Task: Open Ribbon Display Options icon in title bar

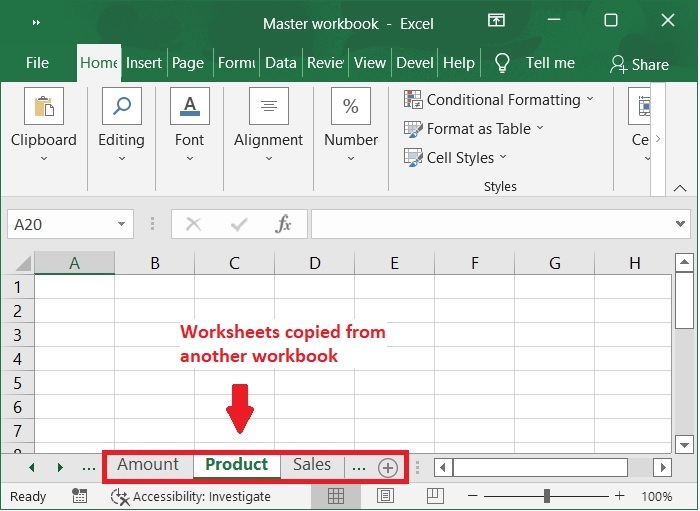Action: [496, 21]
